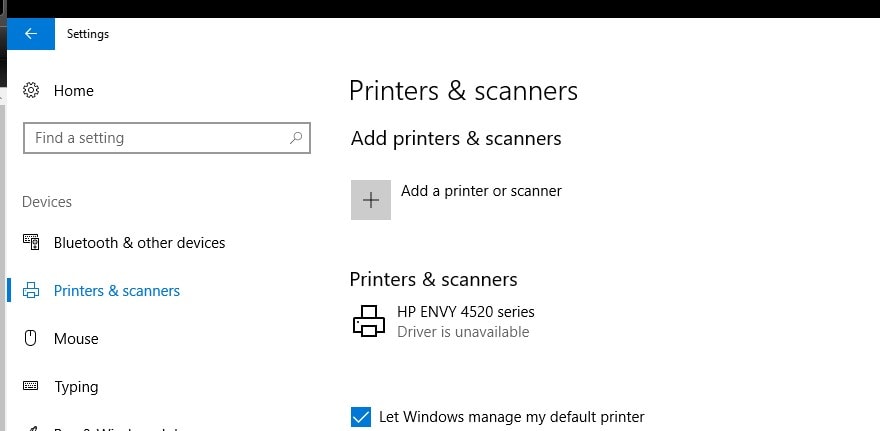
Task: Open Bluetooth & other devices section
Action: click(139, 243)
